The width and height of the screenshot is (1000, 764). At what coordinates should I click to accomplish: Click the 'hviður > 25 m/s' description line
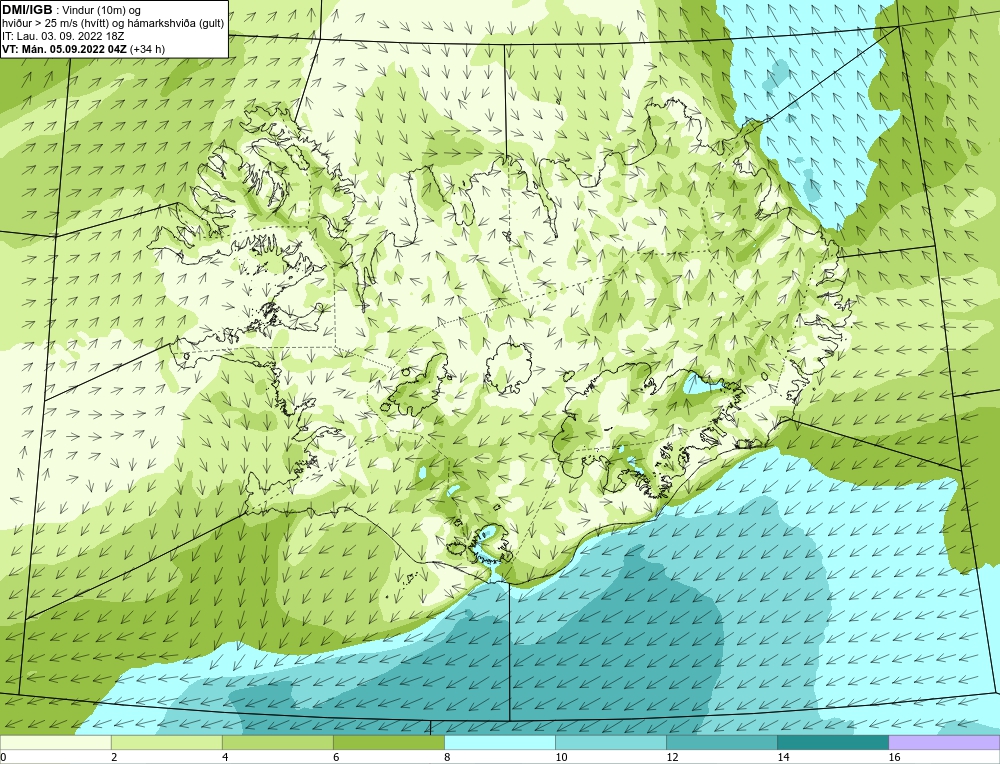[x=113, y=24]
